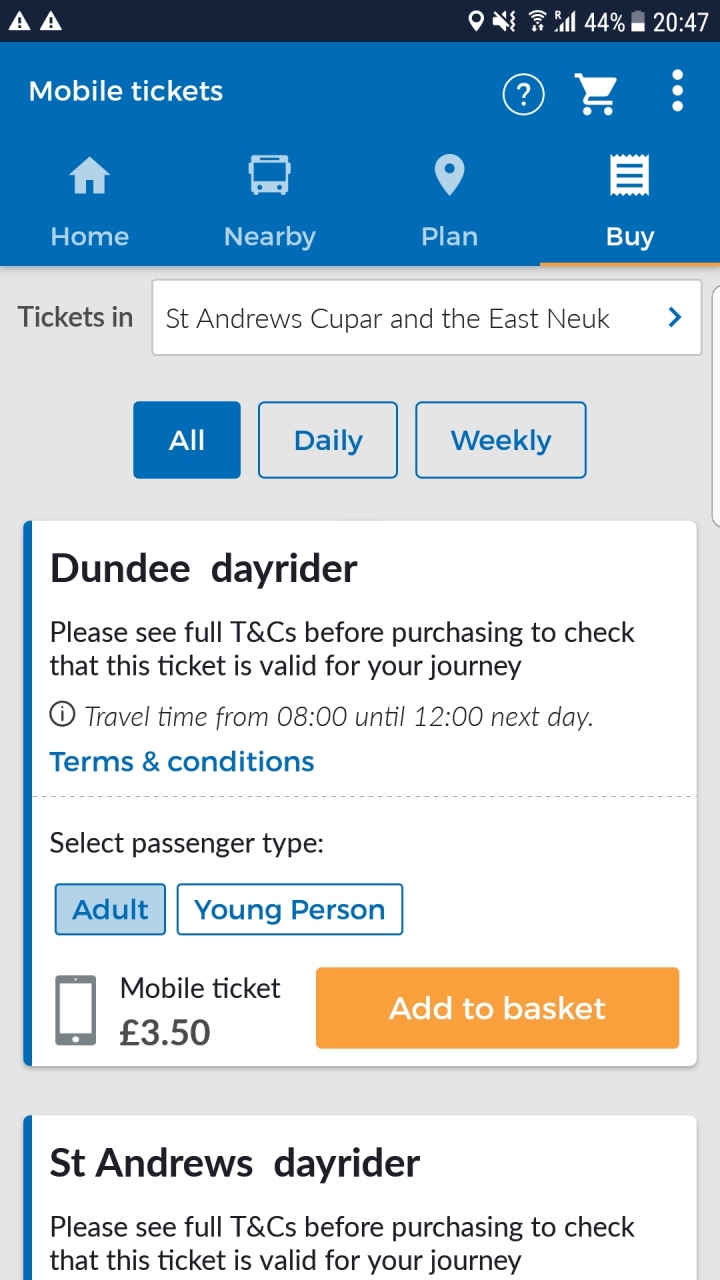Tap the Buy ticket receipt icon
This screenshot has width=720, height=1280.
[629, 176]
